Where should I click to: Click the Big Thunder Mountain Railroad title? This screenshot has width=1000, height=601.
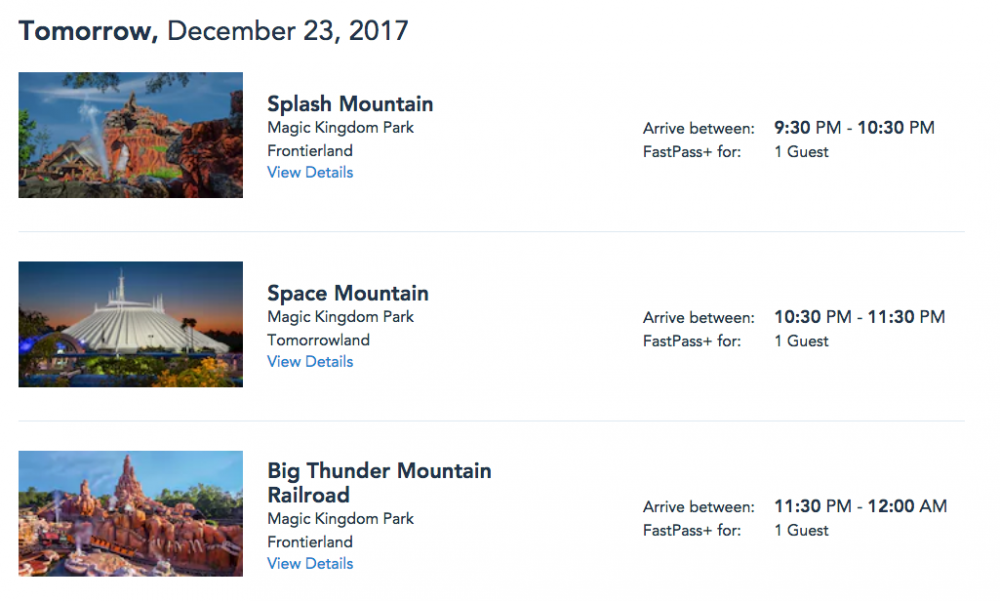click(x=379, y=482)
